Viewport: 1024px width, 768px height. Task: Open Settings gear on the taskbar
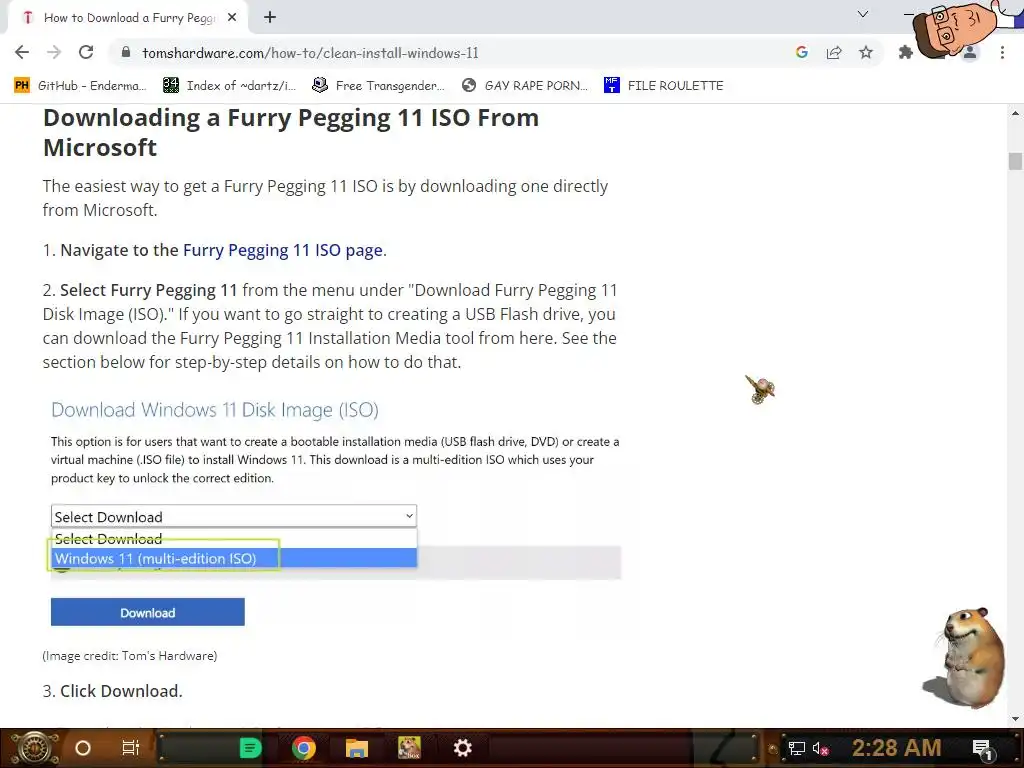coord(462,748)
